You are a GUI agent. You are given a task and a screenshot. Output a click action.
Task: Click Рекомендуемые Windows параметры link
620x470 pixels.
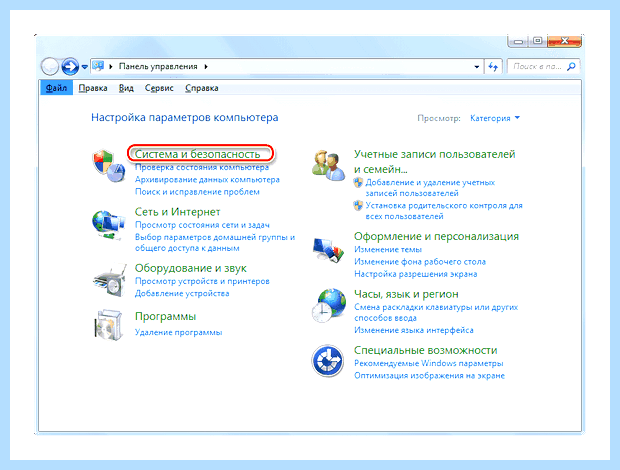(x=429, y=363)
